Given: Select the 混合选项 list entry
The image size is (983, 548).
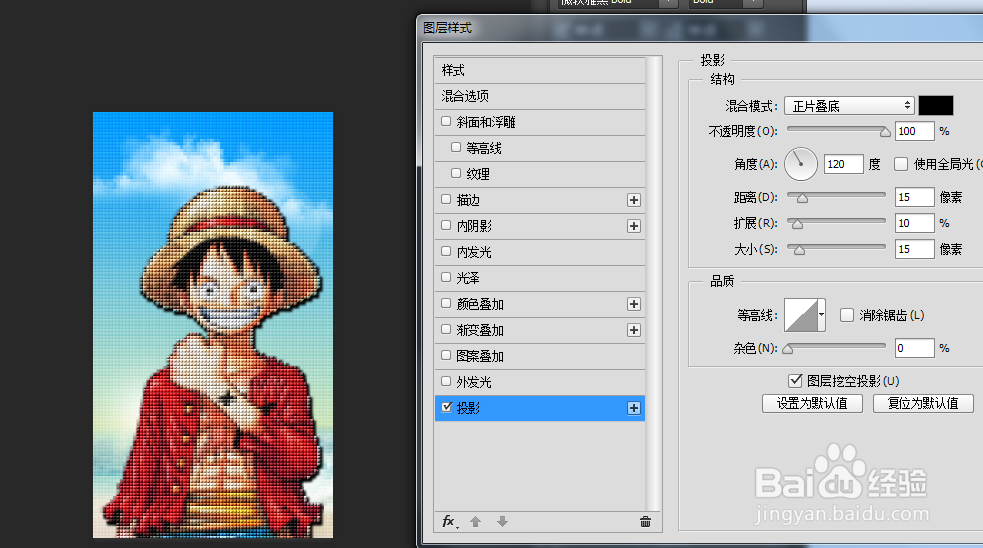Looking at the screenshot, I should click(x=540, y=96).
